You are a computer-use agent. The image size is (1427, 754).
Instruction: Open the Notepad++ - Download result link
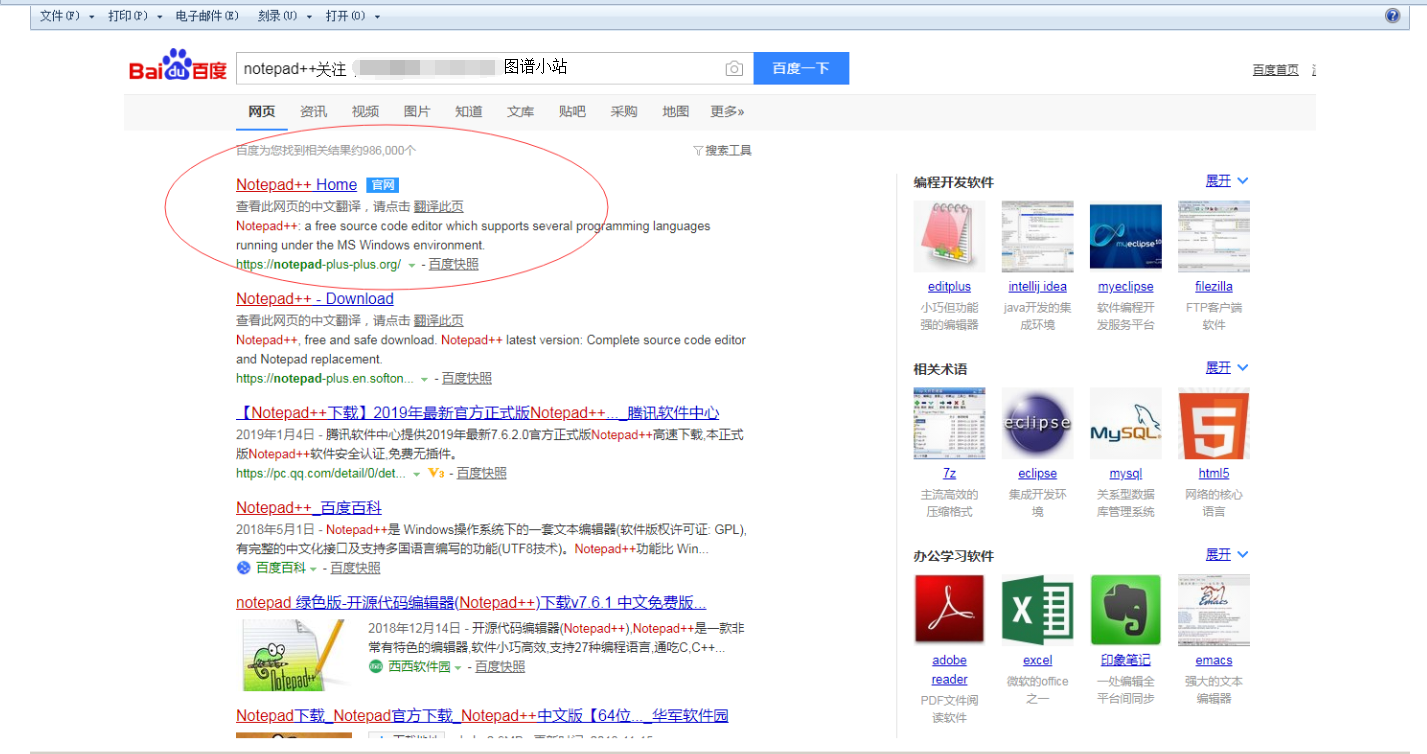[315, 299]
